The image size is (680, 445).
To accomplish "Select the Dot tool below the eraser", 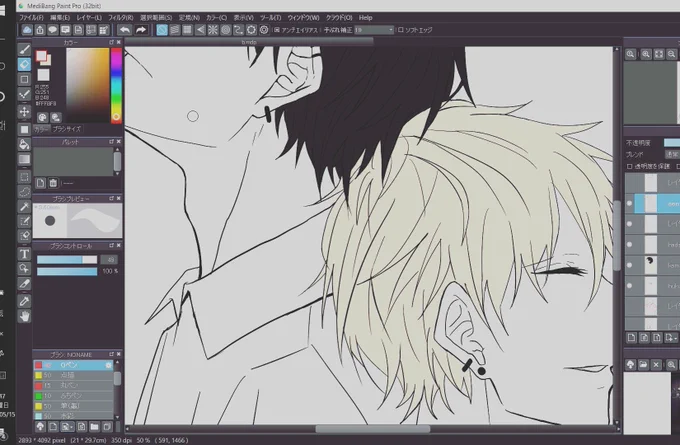I will point(24,80).
